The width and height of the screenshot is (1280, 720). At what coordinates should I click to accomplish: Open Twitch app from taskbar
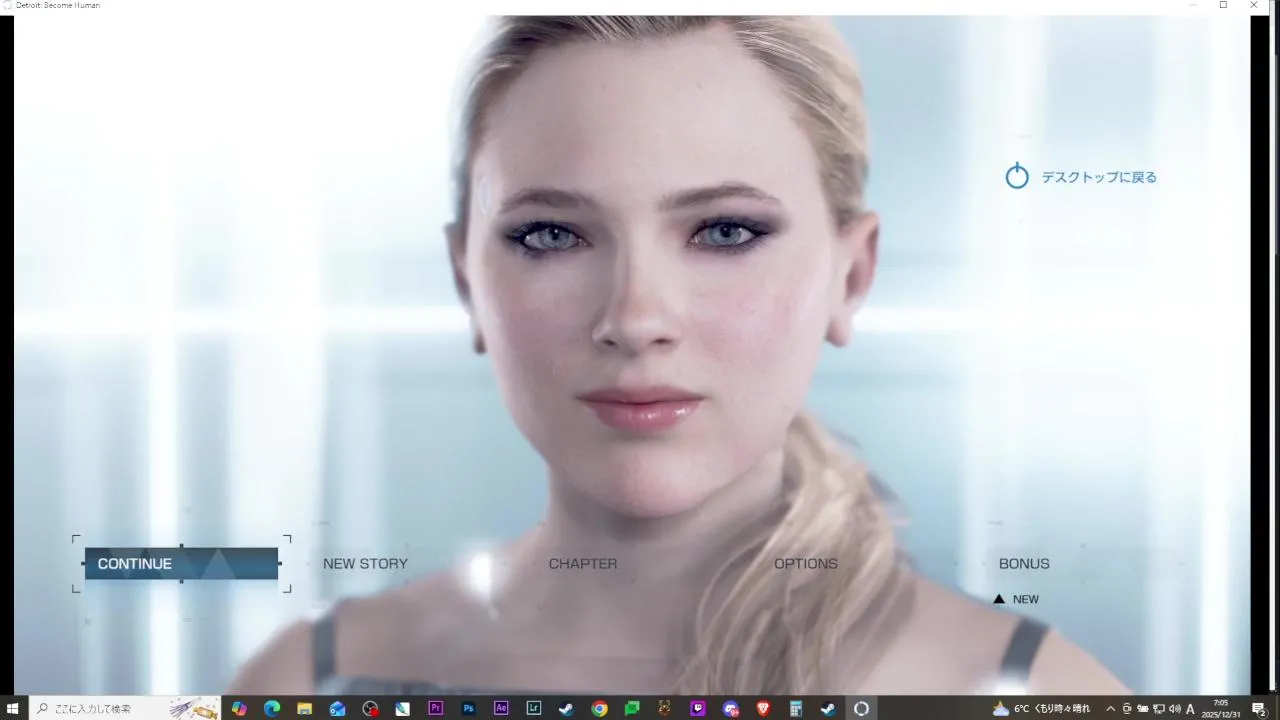coord(697,709)
